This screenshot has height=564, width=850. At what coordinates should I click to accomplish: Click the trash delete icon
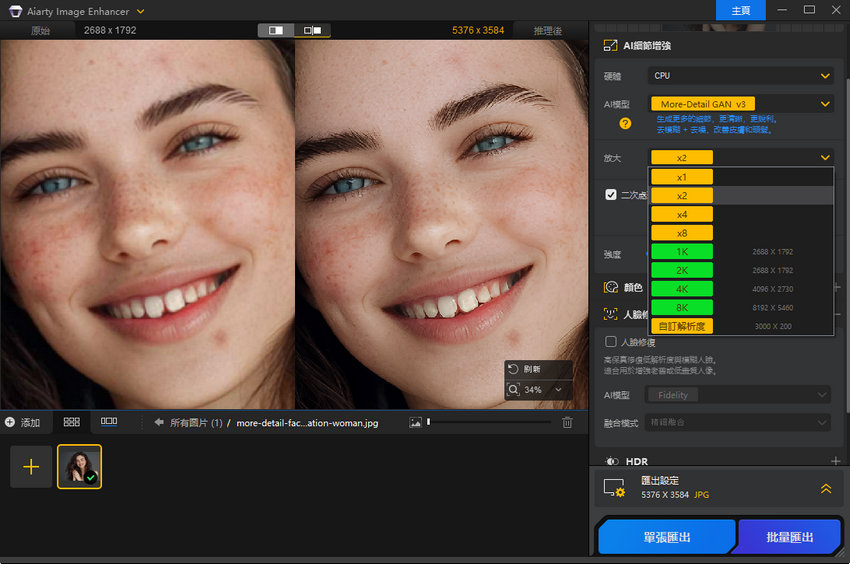(567, 422)
